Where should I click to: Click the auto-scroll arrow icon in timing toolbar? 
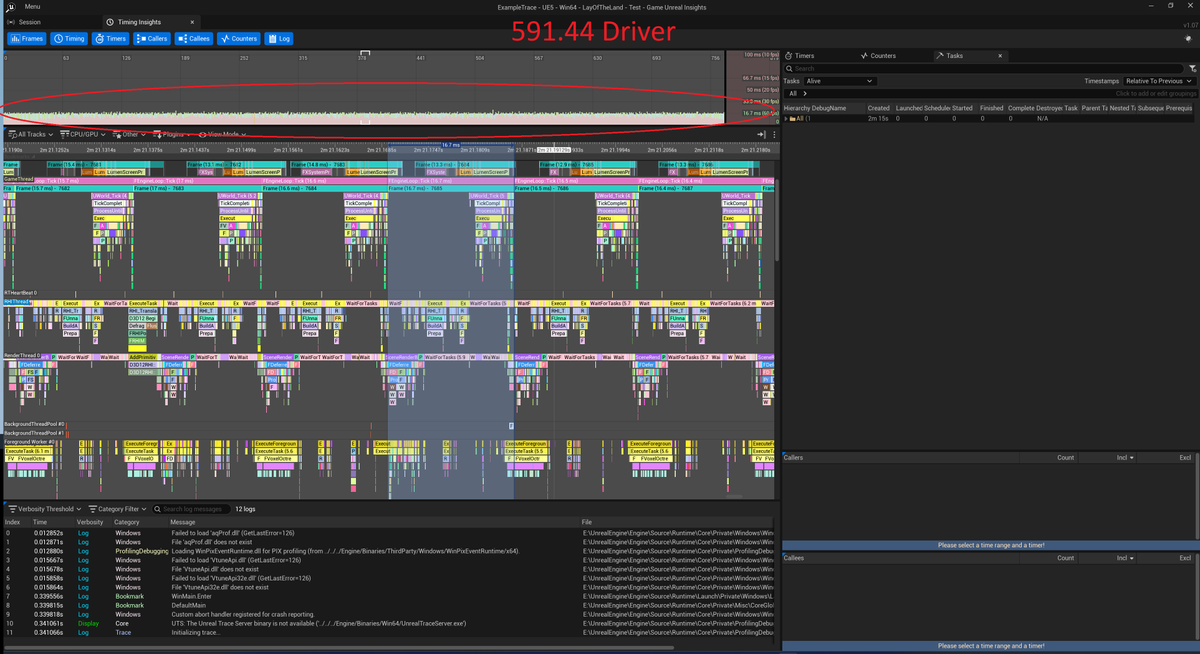click(761, 134)
